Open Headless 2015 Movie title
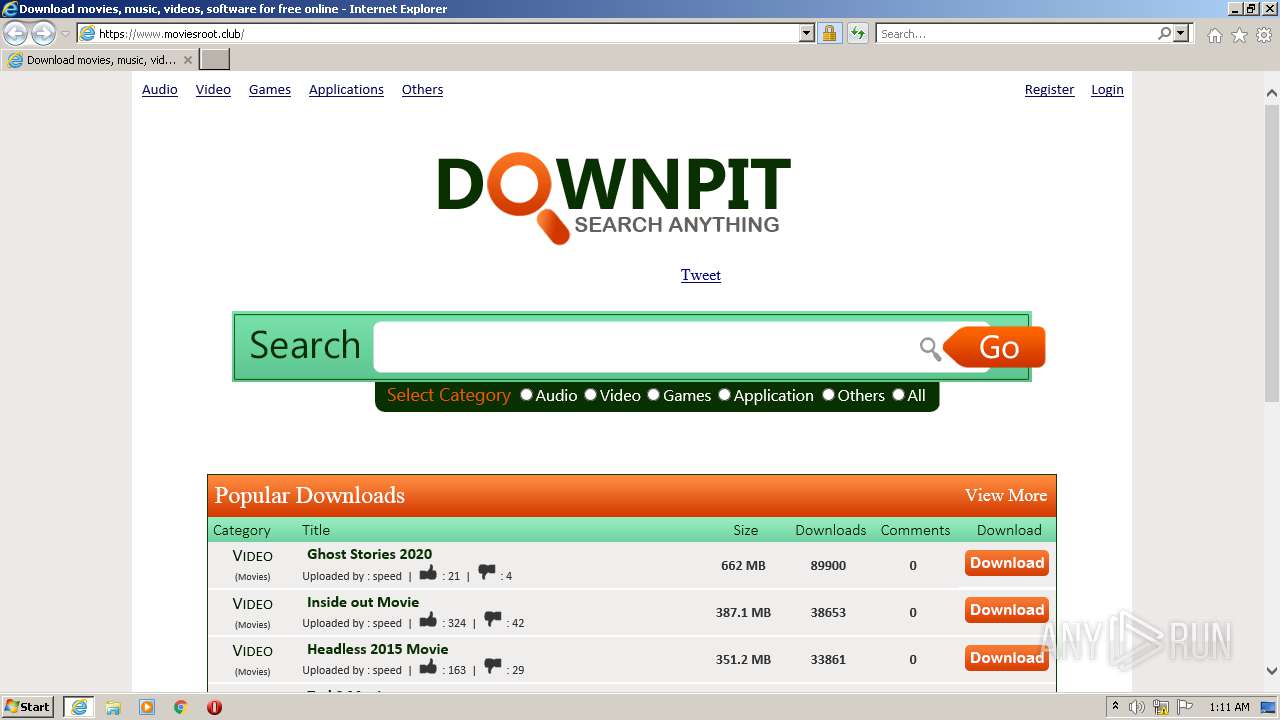The image size is (1280, 720). 378,649
